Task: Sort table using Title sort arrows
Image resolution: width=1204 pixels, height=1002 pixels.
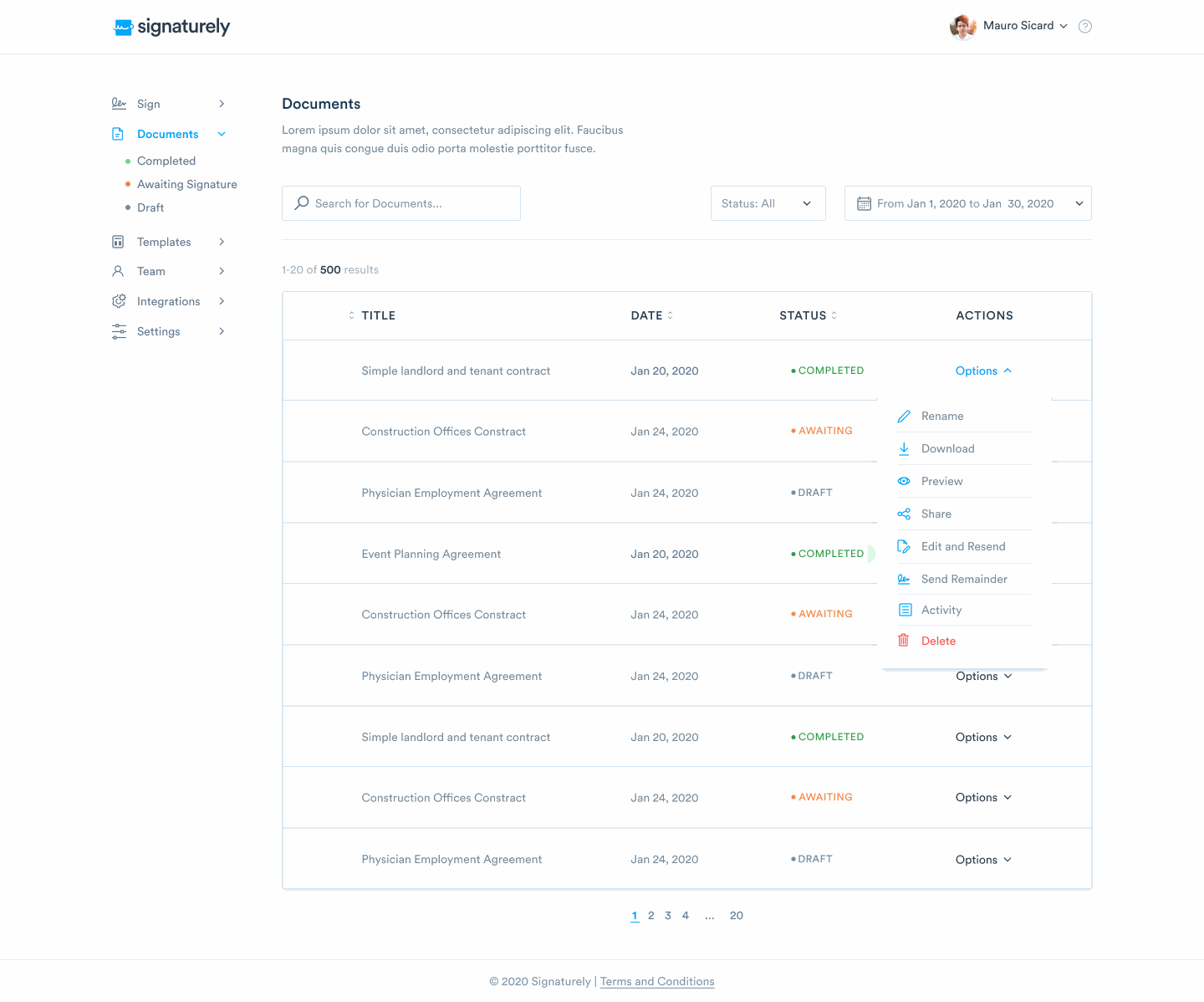Action: click(x=351, y=315)
